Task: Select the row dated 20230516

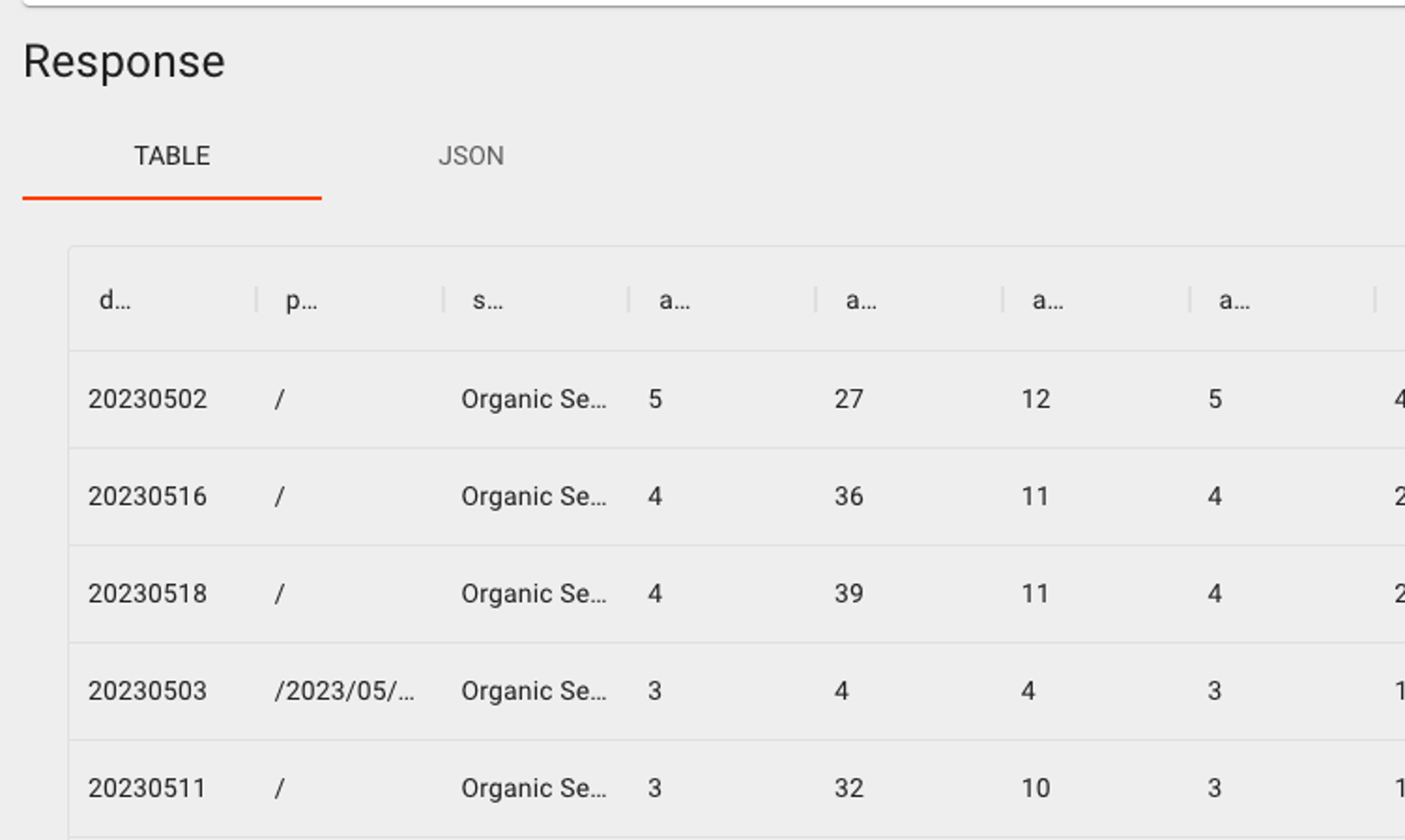Action: (x=149, y=495)
